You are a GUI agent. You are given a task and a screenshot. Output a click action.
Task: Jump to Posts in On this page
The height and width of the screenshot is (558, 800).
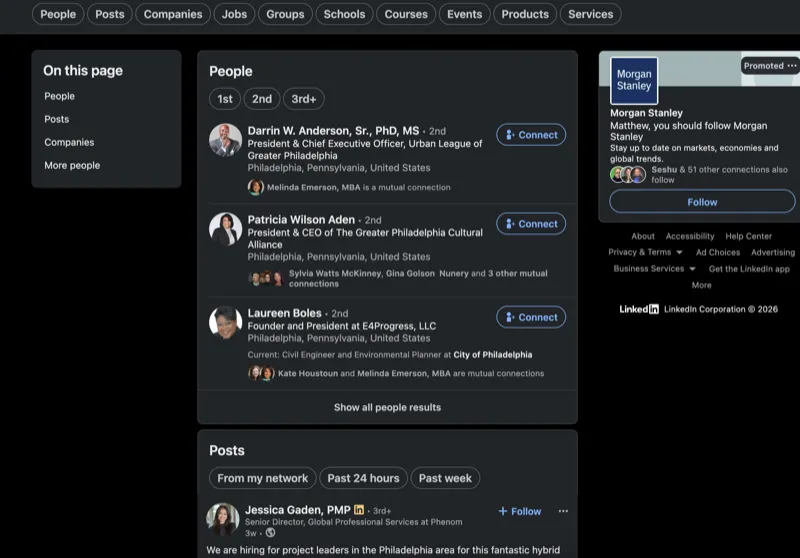pyautogui.click(x=57, y=119)
